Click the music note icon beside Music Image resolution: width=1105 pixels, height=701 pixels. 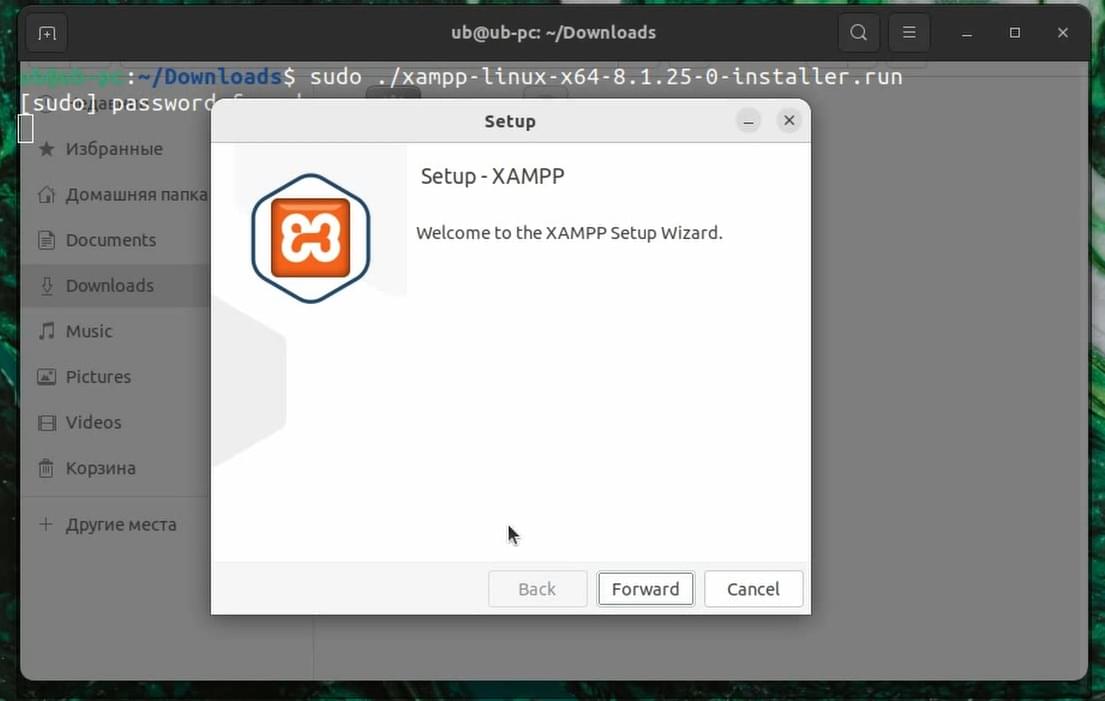pyautogui.click(x=47, y=331)
